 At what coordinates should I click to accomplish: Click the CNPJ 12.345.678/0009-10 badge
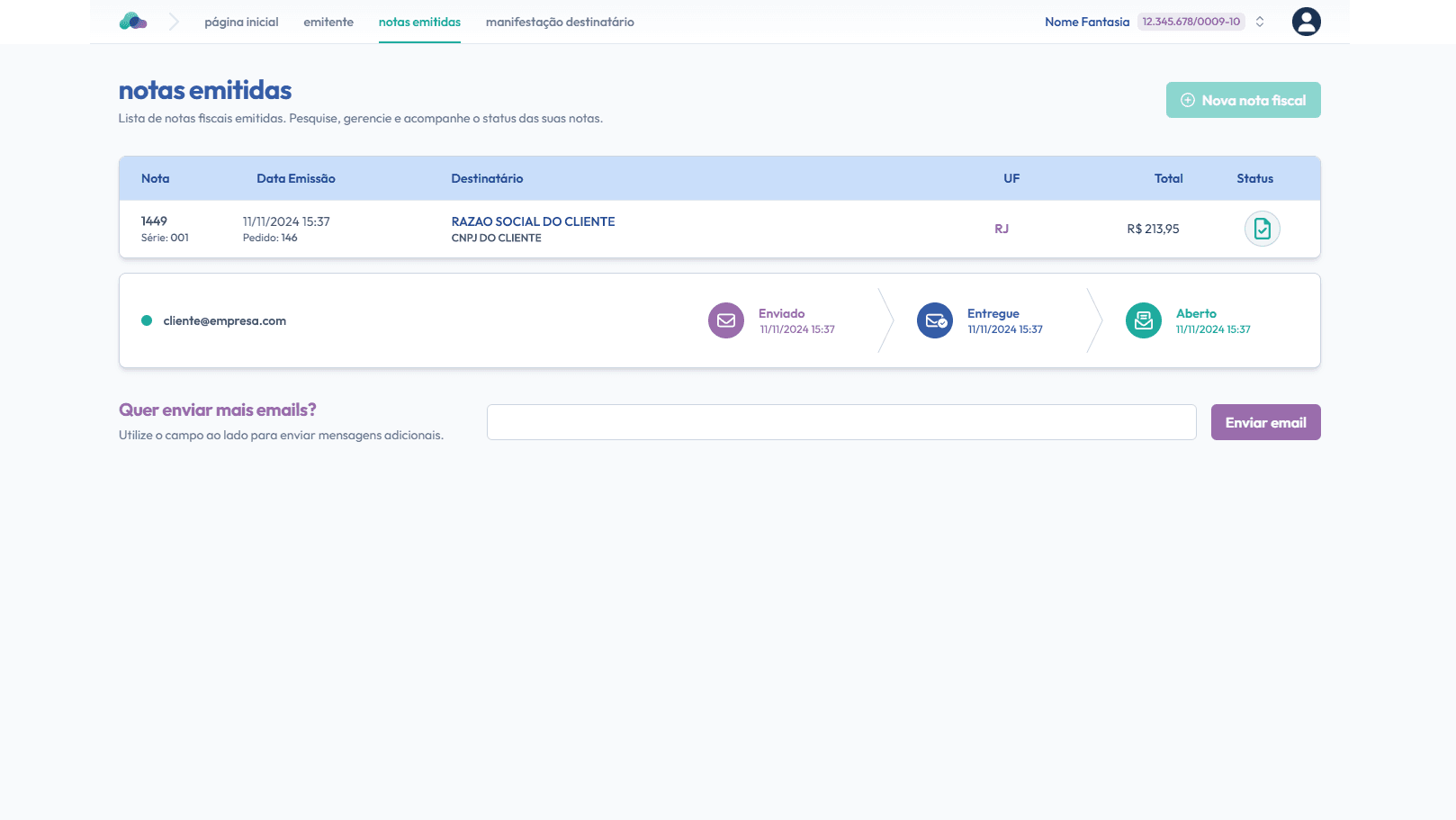click(1191, 22)
